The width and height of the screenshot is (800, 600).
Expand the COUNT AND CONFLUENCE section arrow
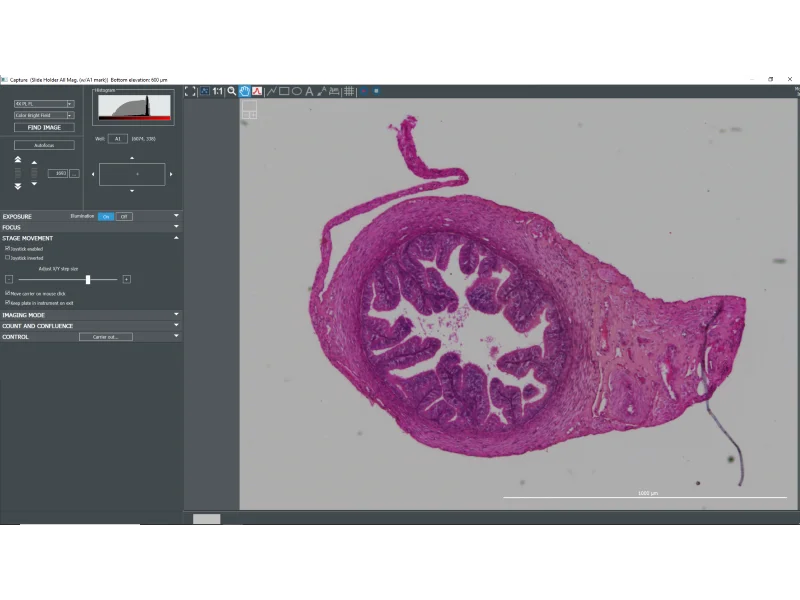point(176,325)
